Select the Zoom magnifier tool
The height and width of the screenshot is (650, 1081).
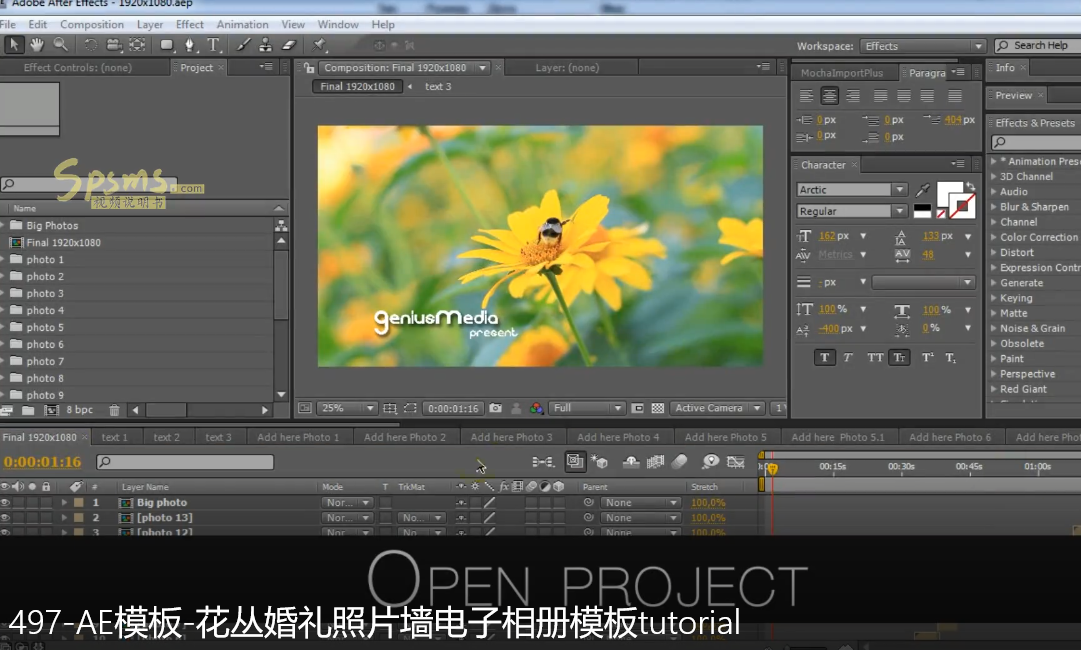pyautogui.click(x=61, y=45)
